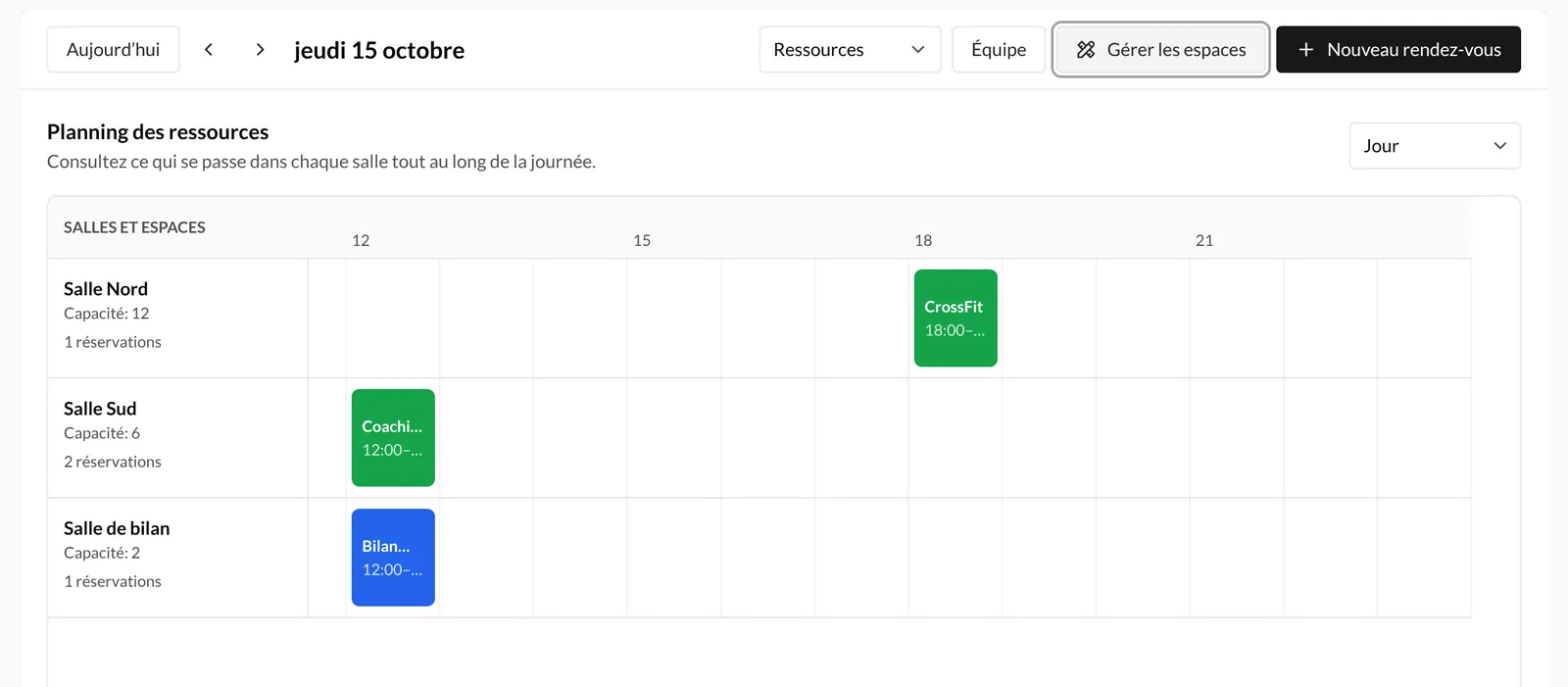Screen dimensions: 1568x687
Task: Click the date heading jeudi 15 octobre
Action: [x=379, y=50]
